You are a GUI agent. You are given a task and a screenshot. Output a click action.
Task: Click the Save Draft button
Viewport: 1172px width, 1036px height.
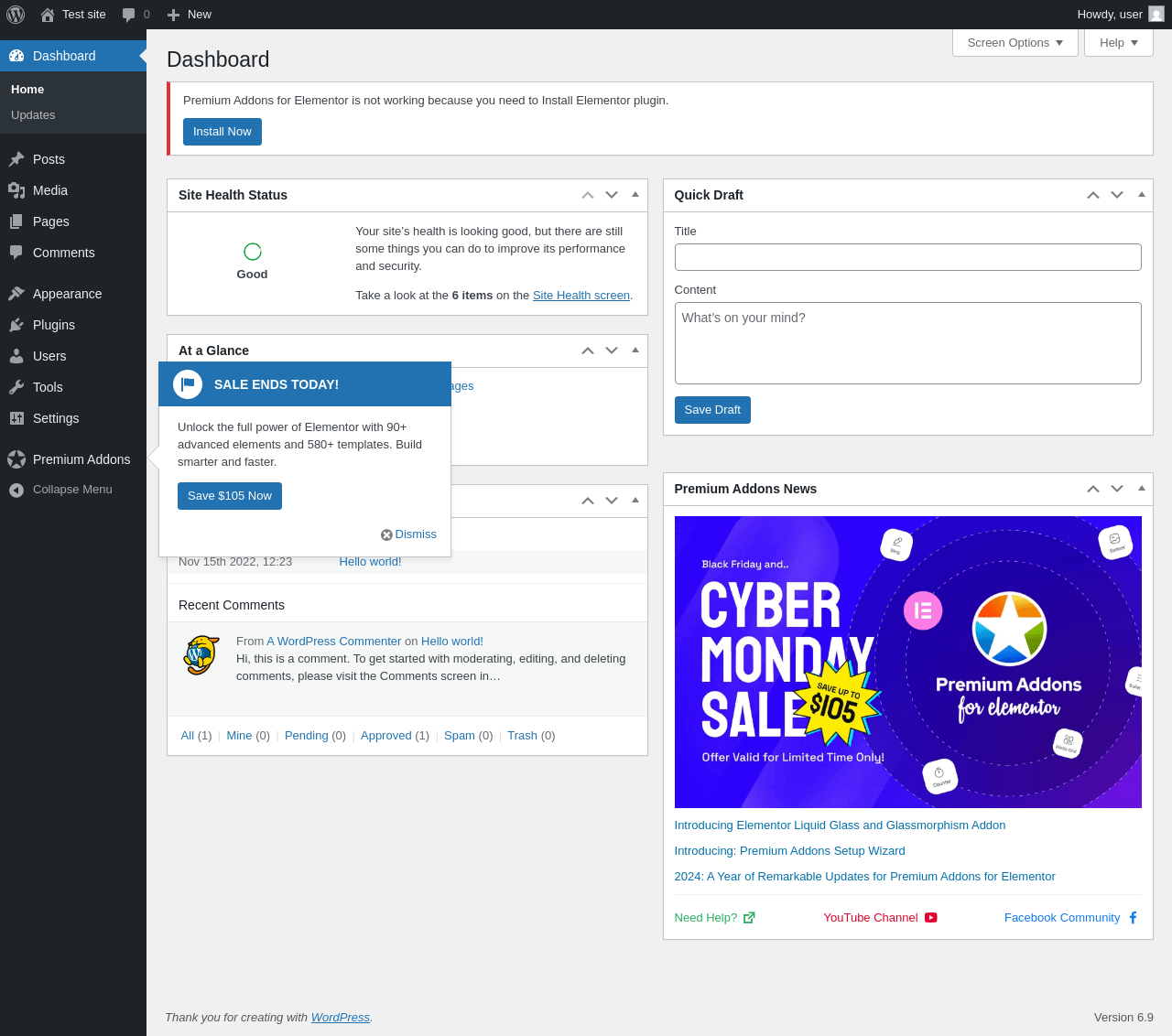(712, 410)
